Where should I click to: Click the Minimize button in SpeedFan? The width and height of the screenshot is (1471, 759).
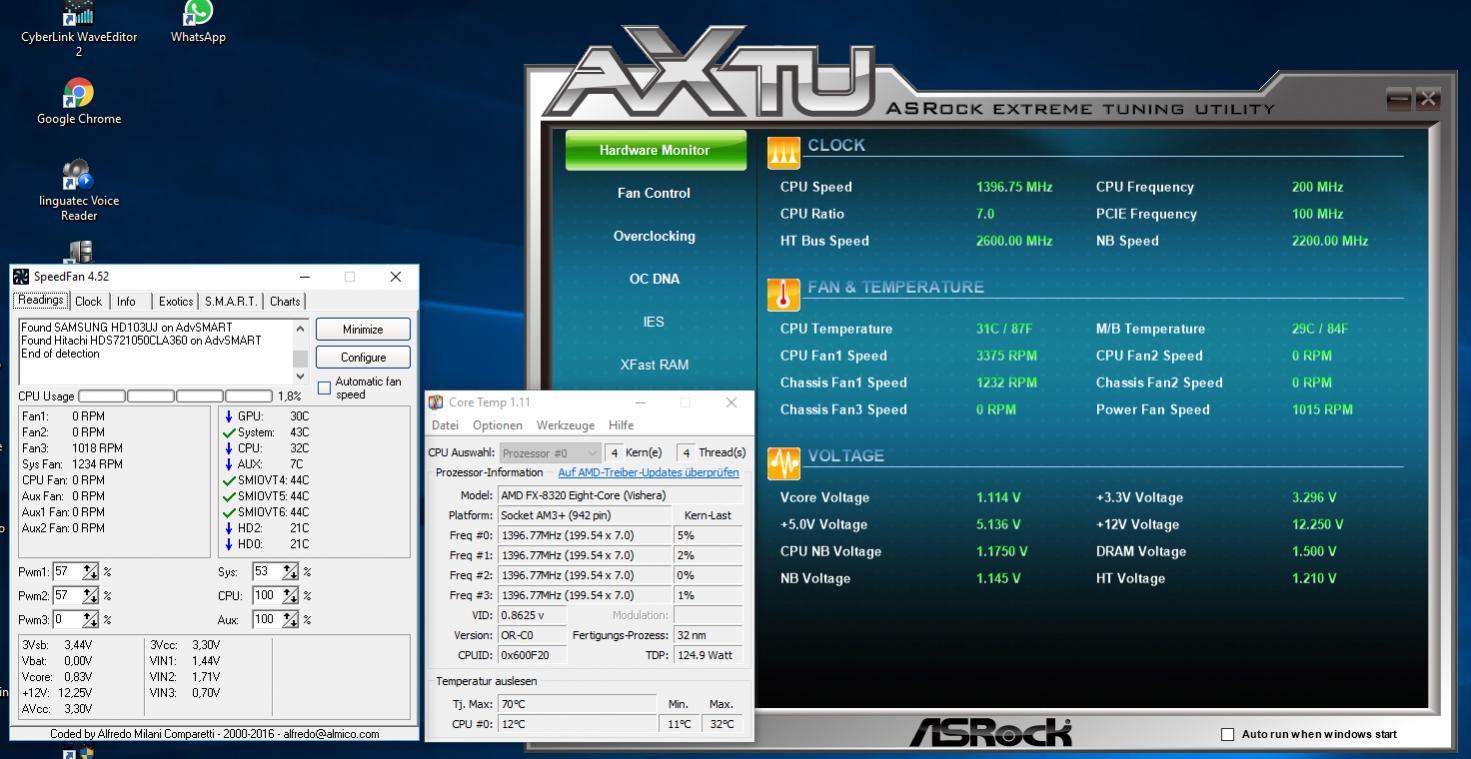click(x=363, y=329)
